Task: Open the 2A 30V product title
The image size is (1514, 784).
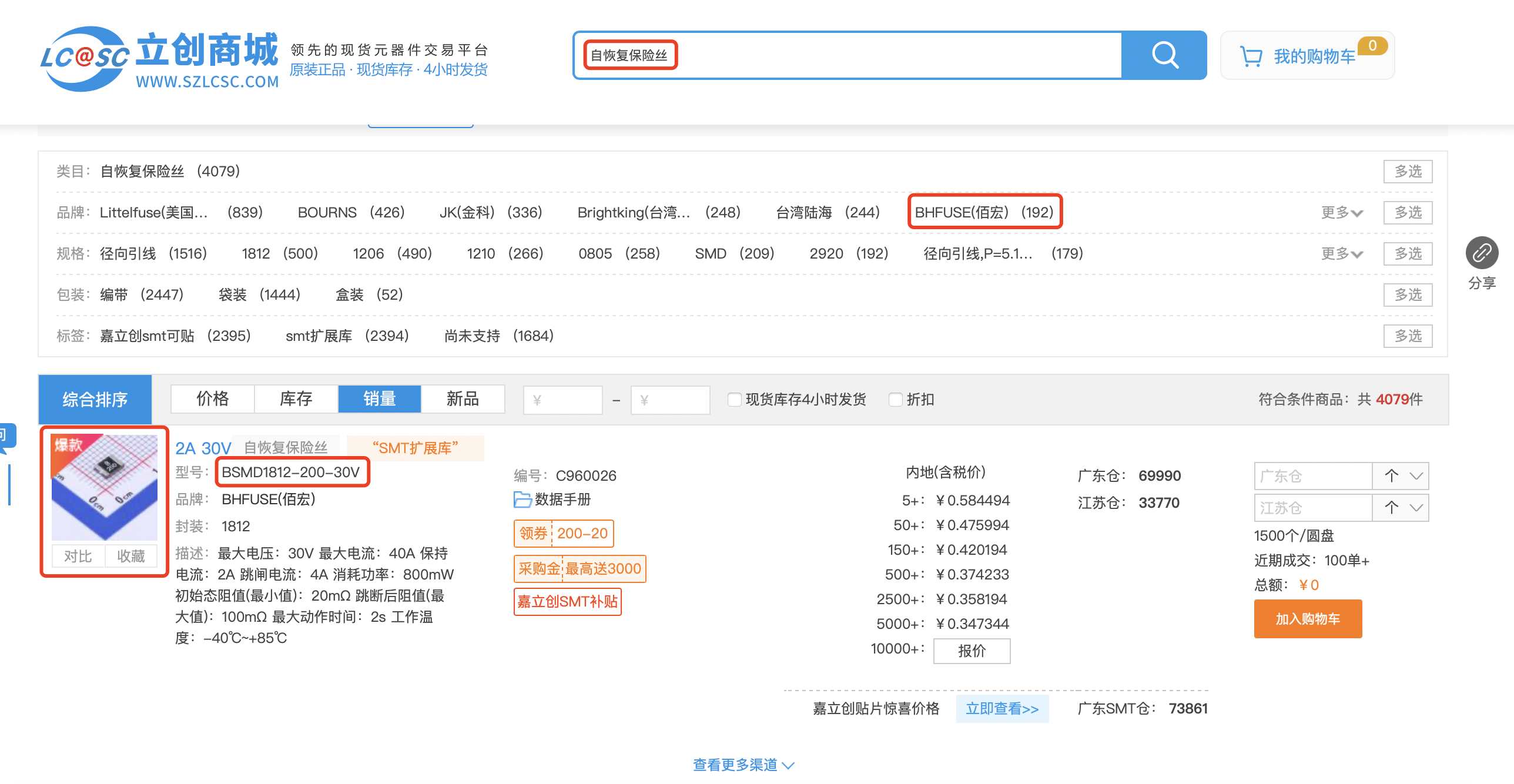Action: tap(203, 448)
